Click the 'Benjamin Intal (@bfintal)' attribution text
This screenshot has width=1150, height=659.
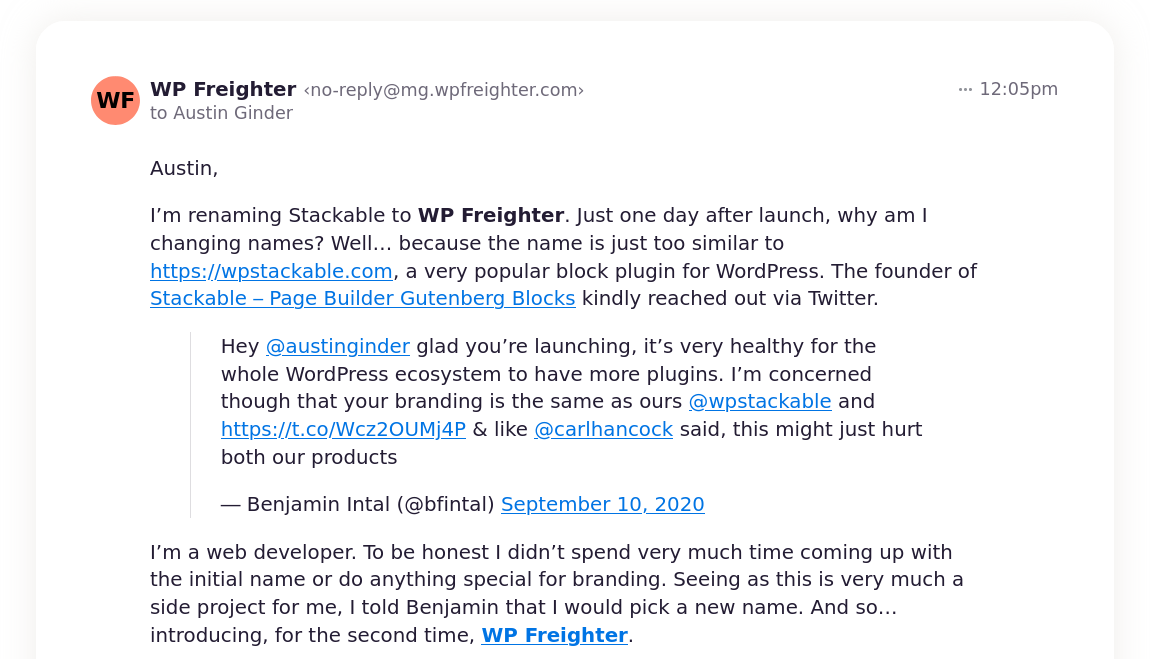pos(370,504)
